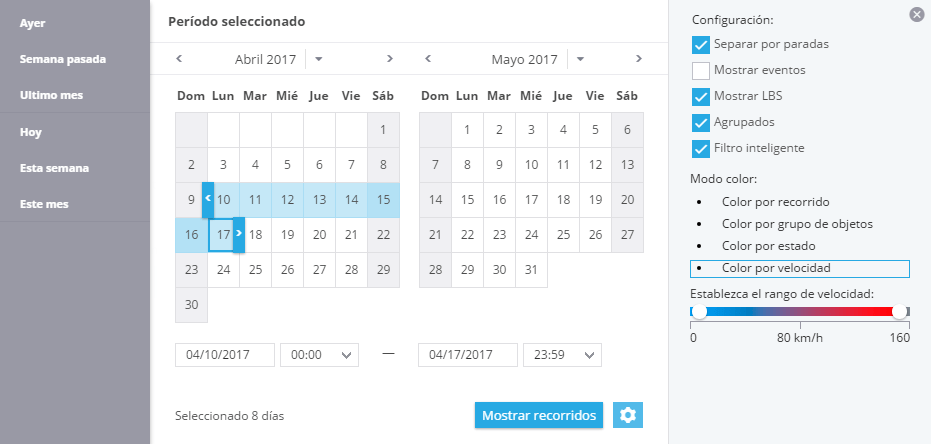Click the 04/17/2017 end date field
This screenshot has height=444, width=931.
pos(468,355)
